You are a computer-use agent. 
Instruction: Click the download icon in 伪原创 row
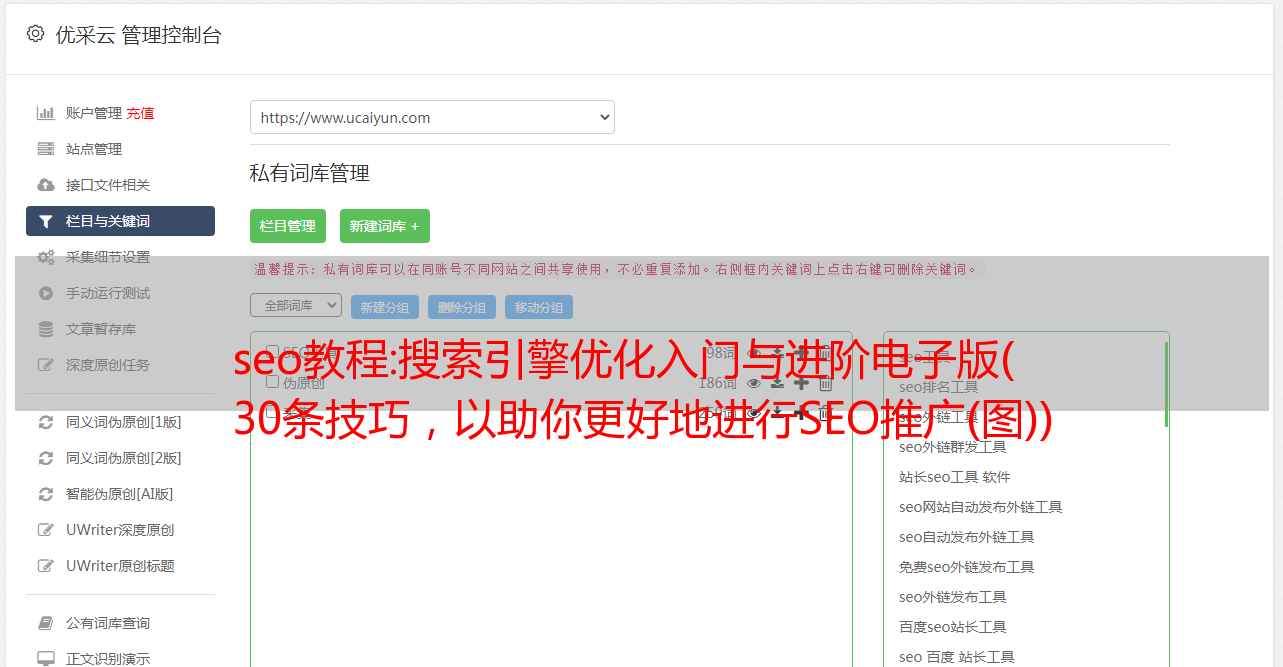(x=777, y=383)
